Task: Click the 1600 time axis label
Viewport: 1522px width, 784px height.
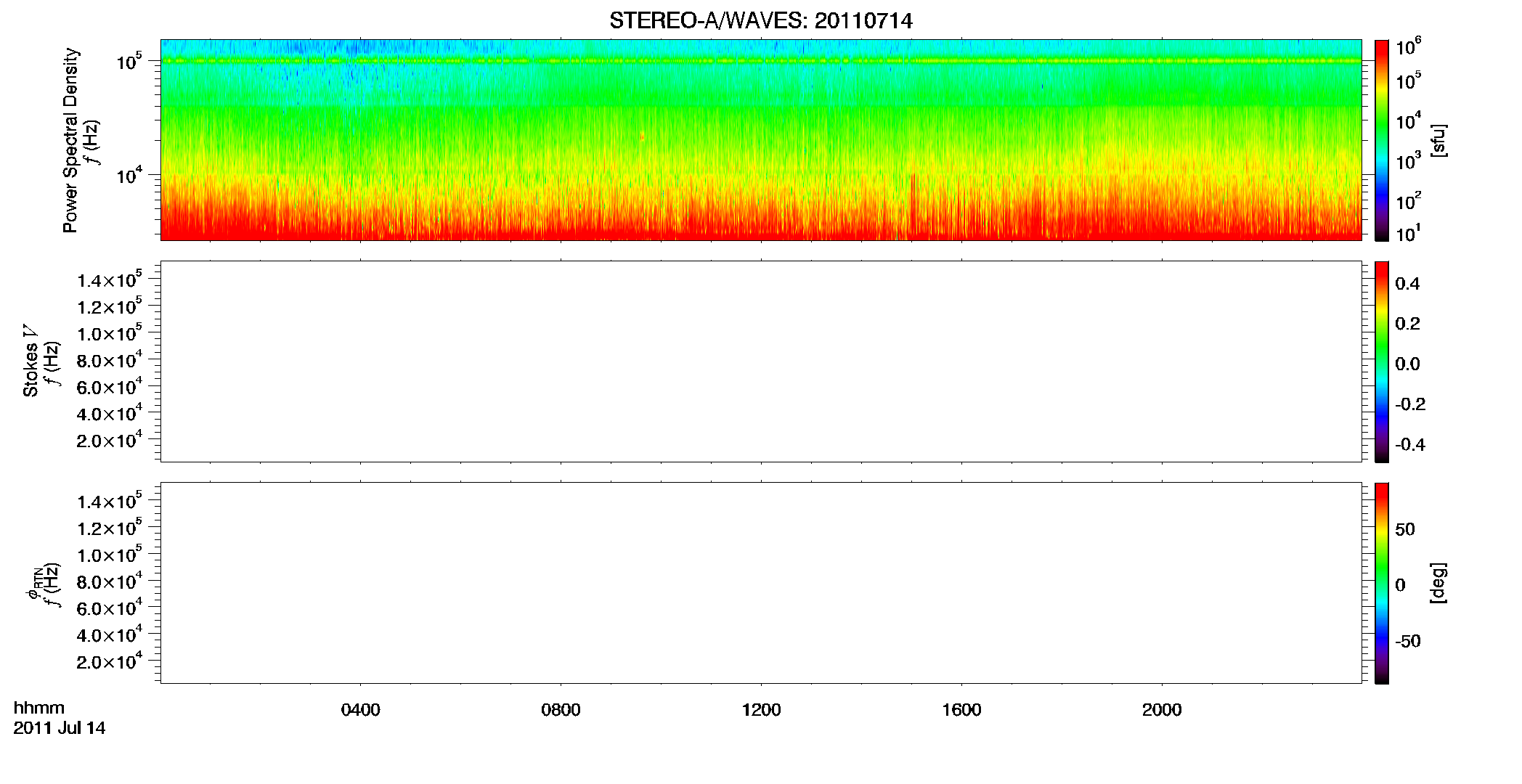Action: click(x=961, y=710)
